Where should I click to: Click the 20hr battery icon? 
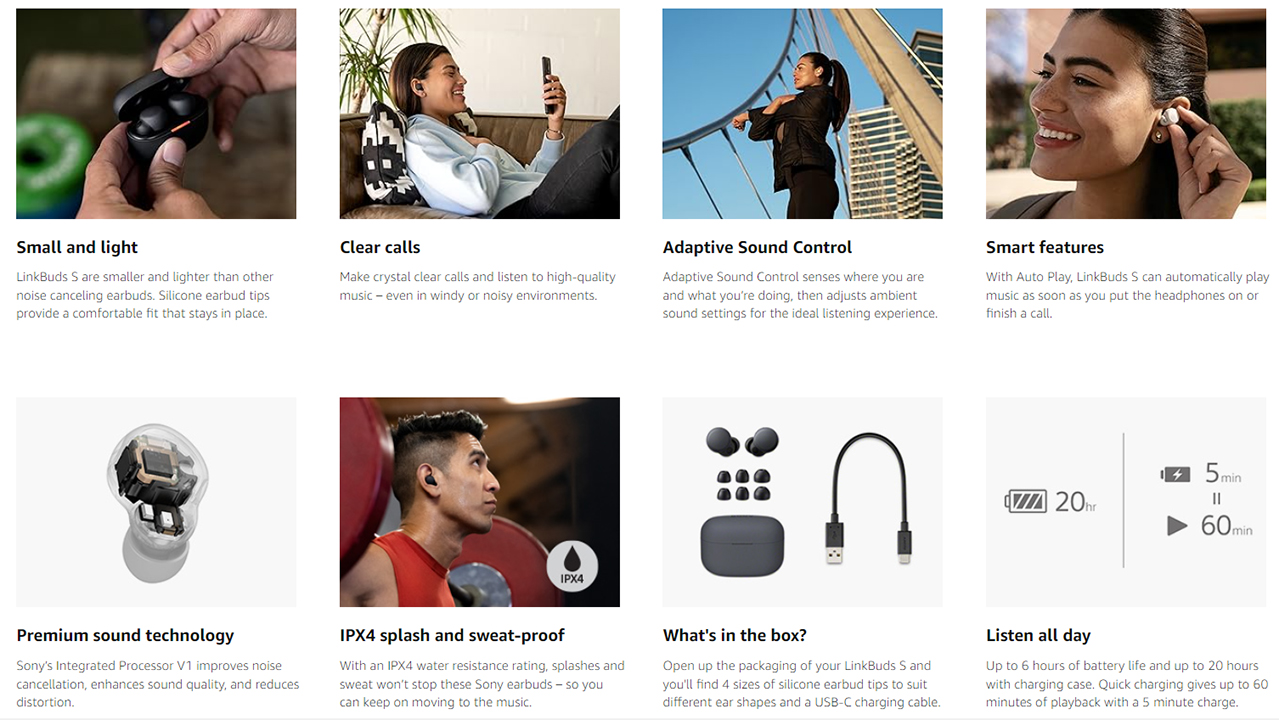point(1026,501)
